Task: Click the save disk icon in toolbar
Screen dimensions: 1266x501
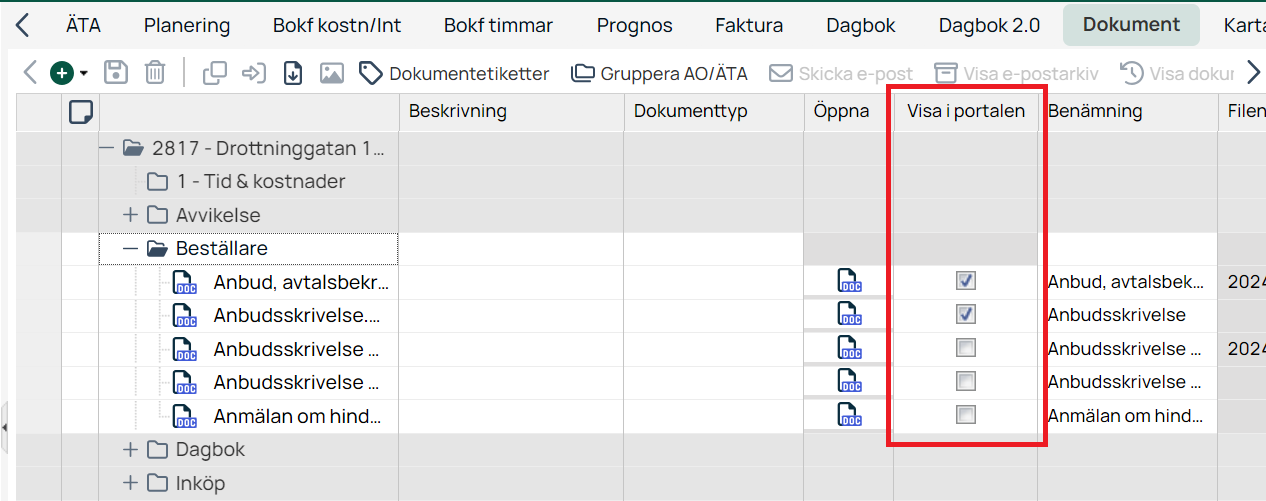Action: [116, 73]
